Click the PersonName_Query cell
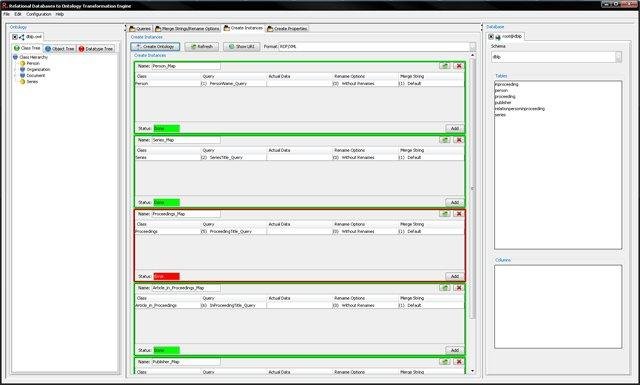The width and height of the screenshot is (640, 385). tap(233, 83)
